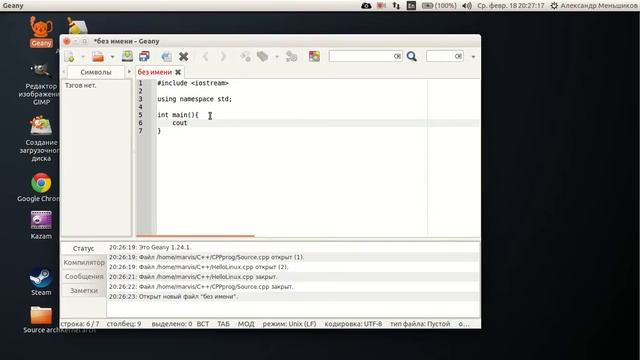Open the Сообщения tab
This screenshot has width=640, height=360.
pos(84,276)
